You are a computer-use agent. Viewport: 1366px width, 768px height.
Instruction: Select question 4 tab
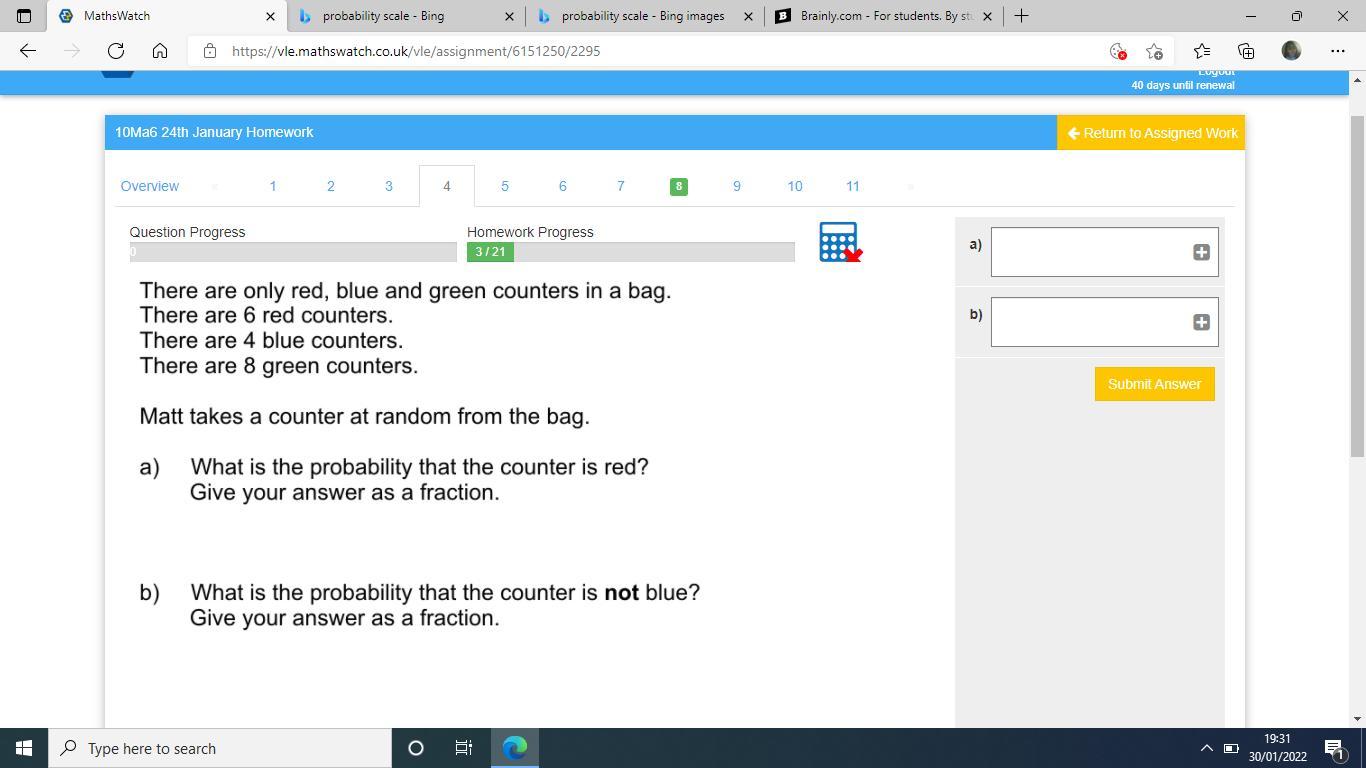[447, 186]
